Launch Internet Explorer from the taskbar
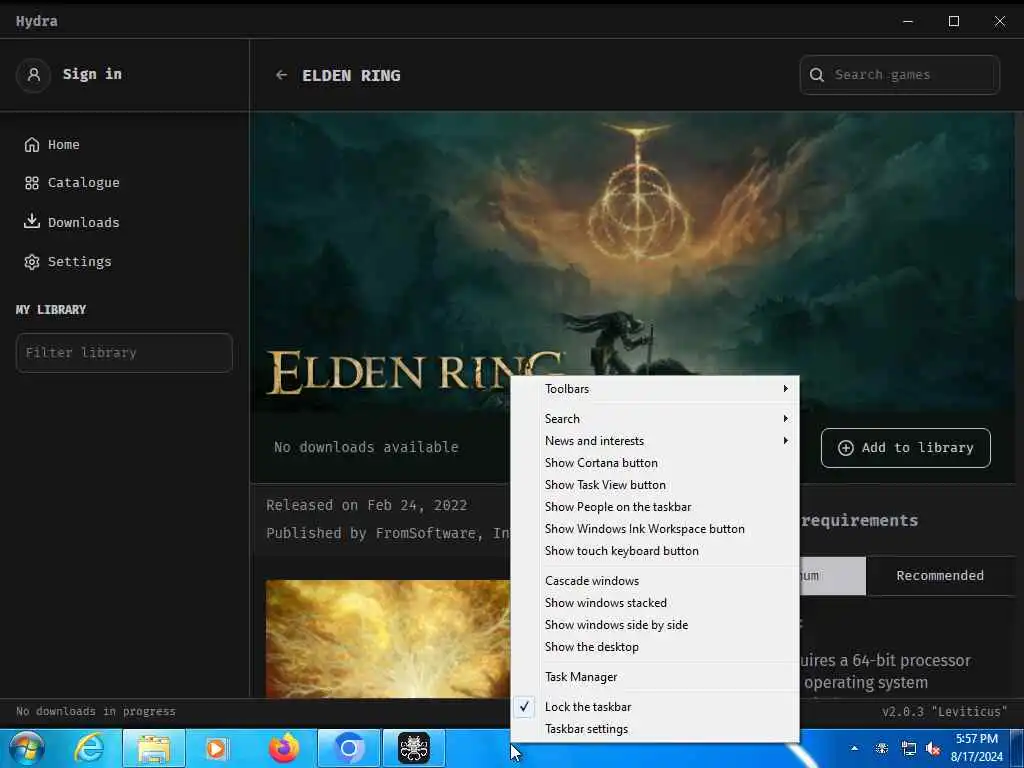 (89, 748)
